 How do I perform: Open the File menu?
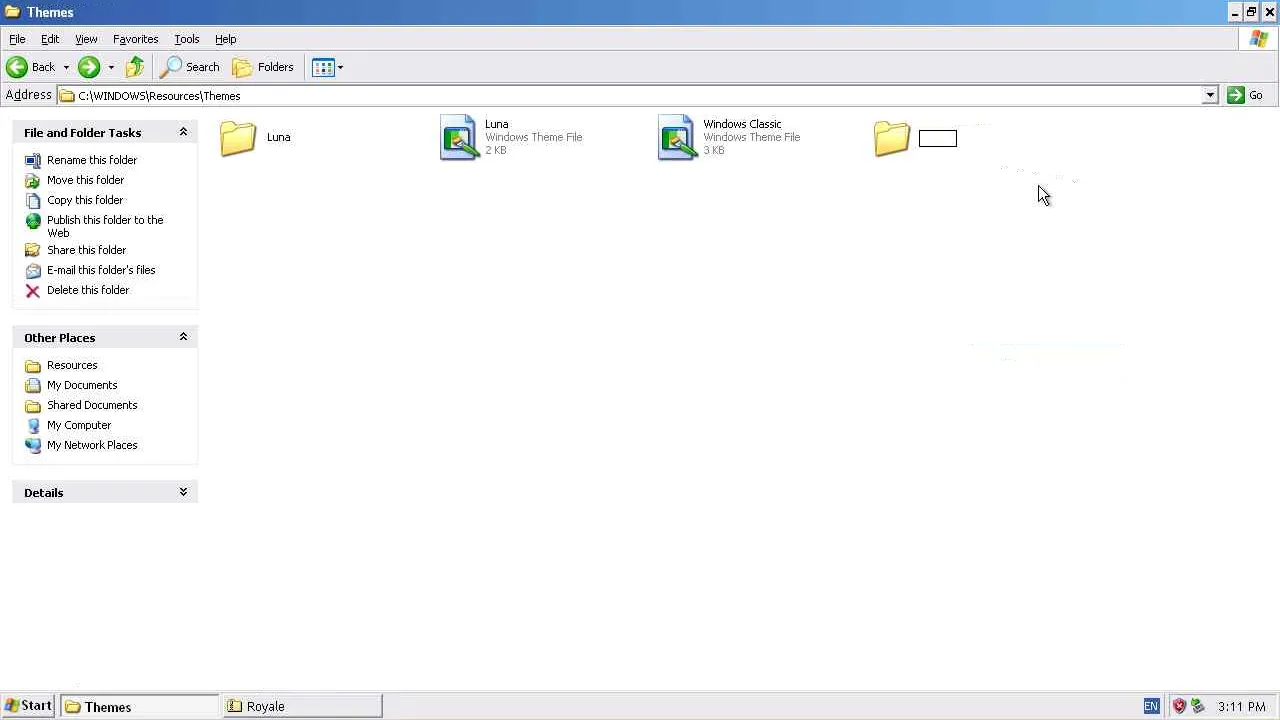(x=17, y=39)
